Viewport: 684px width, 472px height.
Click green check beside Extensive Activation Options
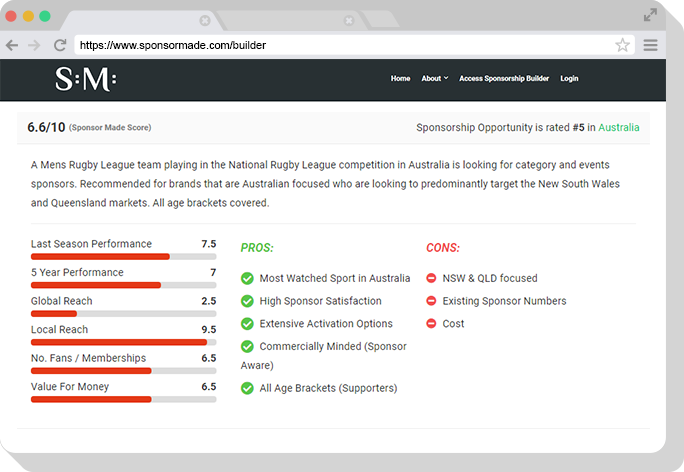pyautogui.click(x=247, y=324)
